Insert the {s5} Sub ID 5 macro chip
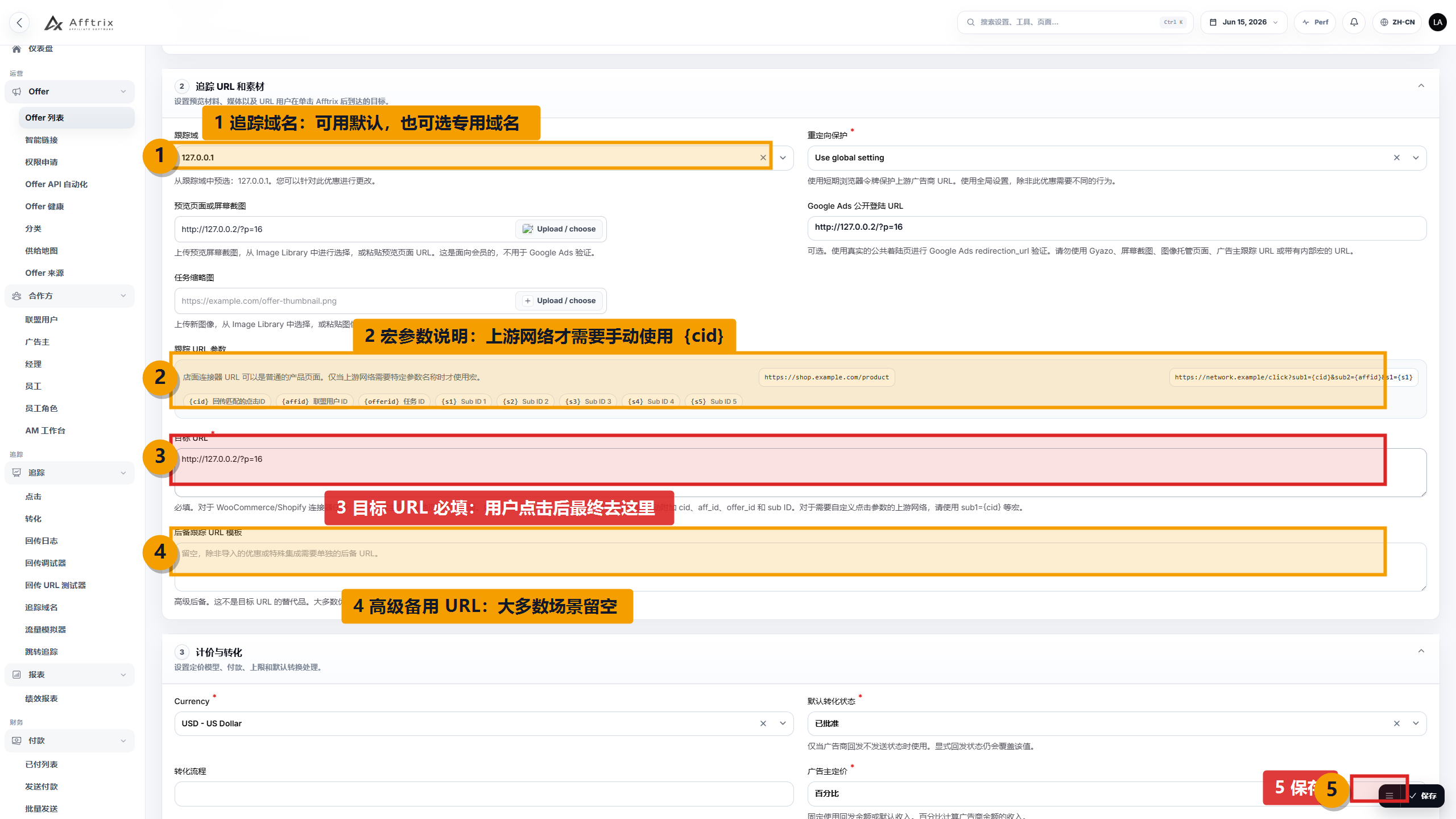 714,401
